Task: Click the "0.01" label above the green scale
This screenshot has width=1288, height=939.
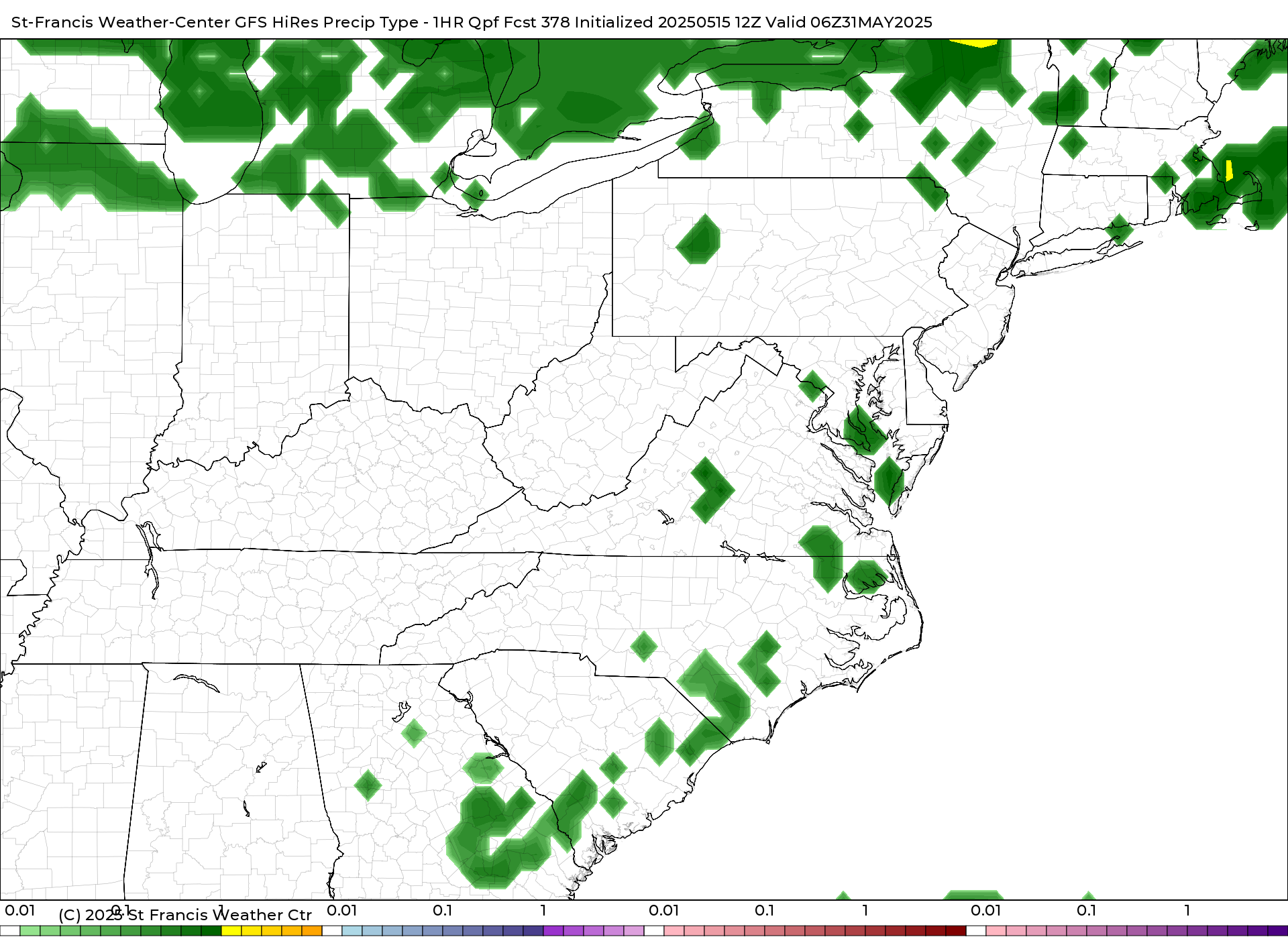Action: (20, 910)
